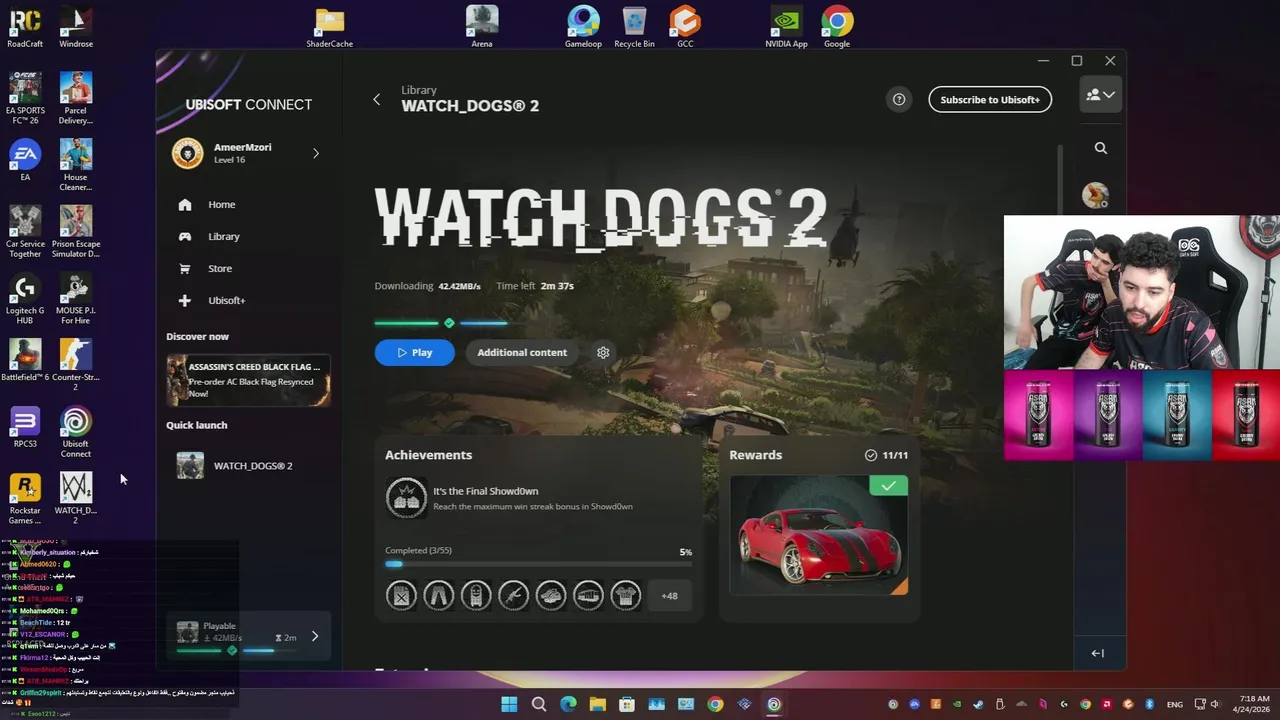Open the search magnifier in Ubisoft Connect
Image resolution: width=1280 pixels, height=720 pixels.
(x=1100, y=148)
